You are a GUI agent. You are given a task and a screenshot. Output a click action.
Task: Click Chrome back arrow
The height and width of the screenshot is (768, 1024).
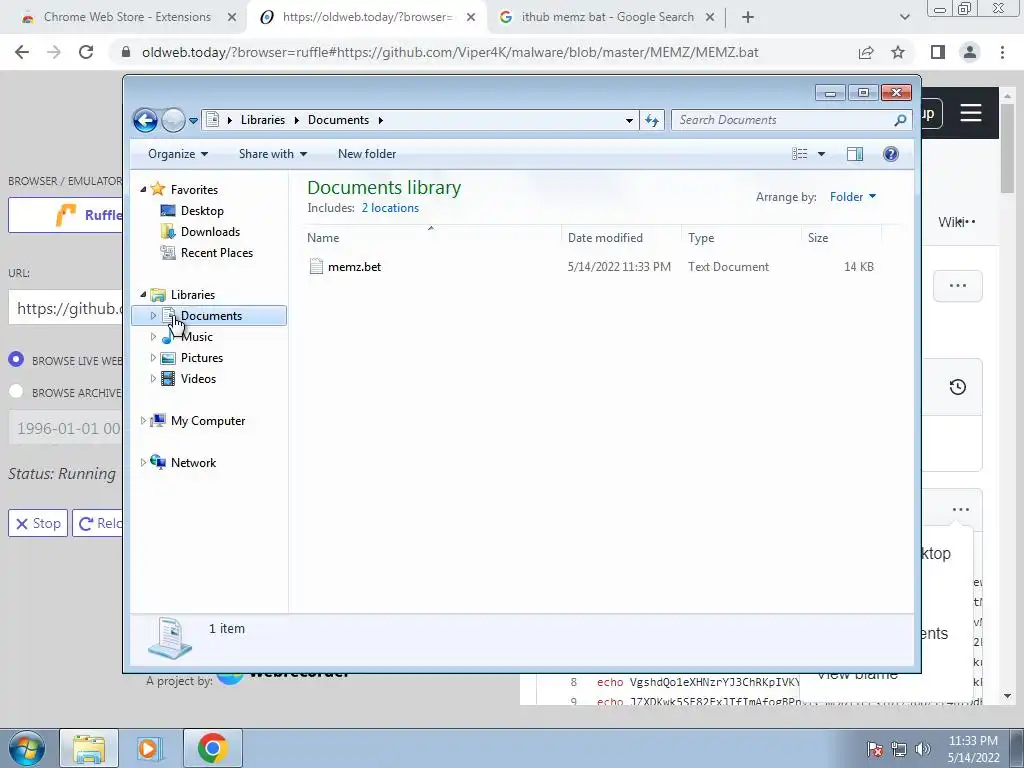(x=22, y=52)
